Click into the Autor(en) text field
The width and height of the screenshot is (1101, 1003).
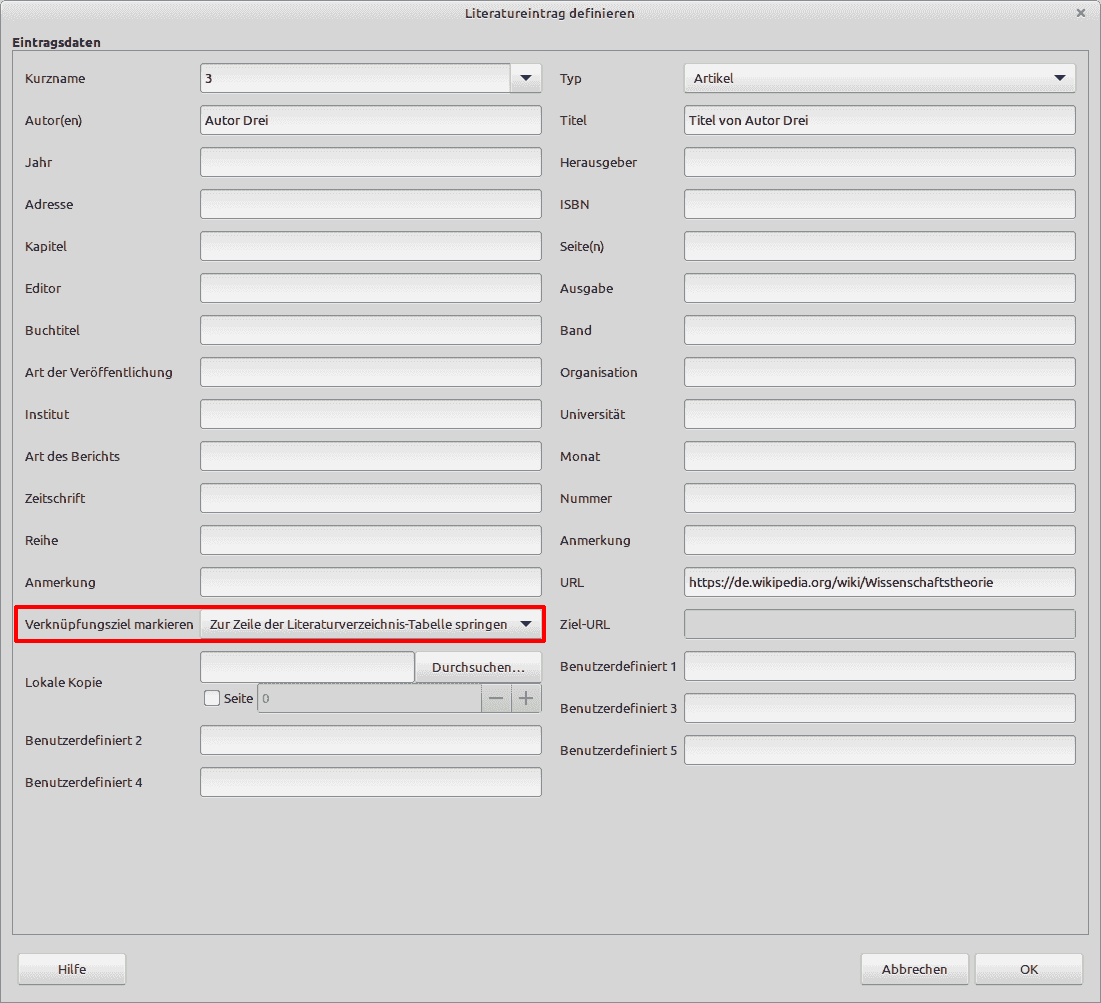[x=370, y=120]
